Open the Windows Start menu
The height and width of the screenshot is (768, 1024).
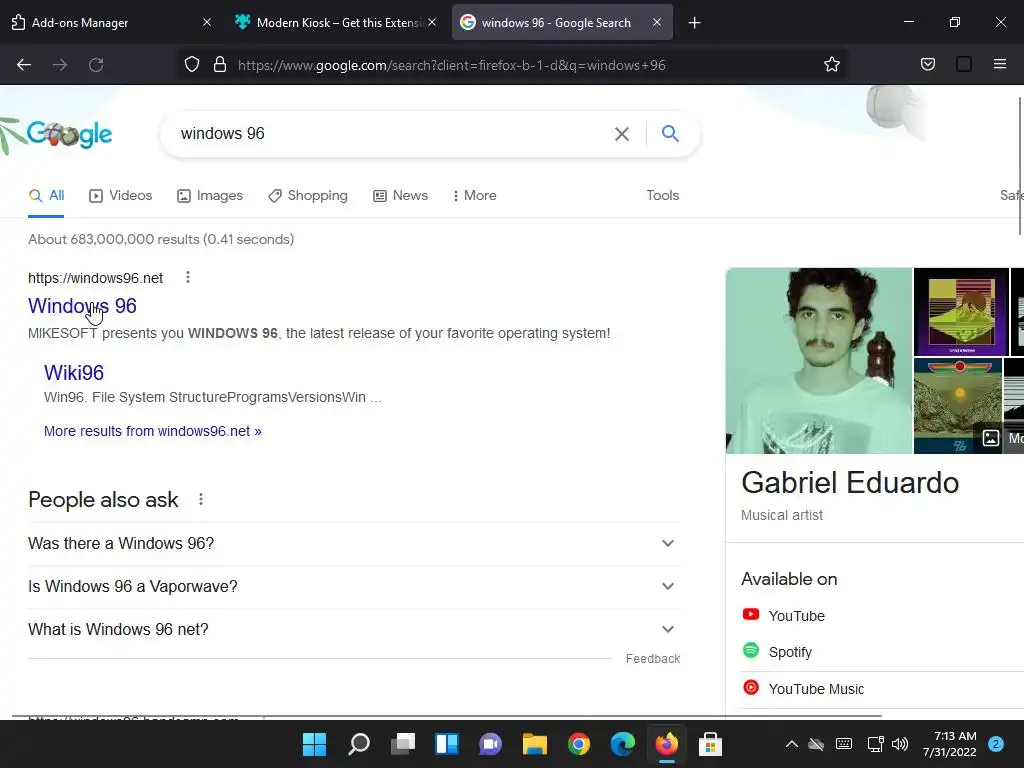pos(314,744)
